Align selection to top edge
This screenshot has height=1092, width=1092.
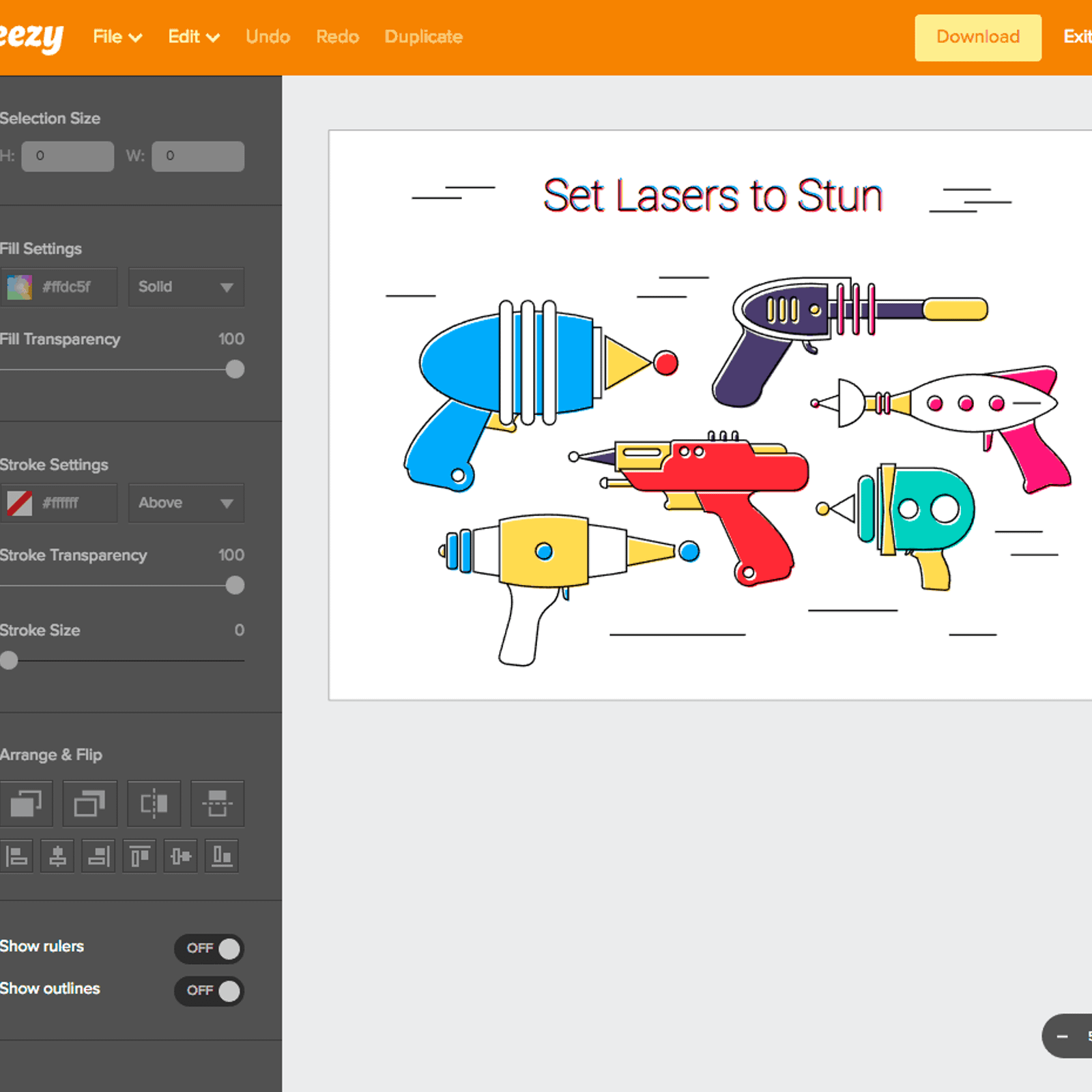140,856
